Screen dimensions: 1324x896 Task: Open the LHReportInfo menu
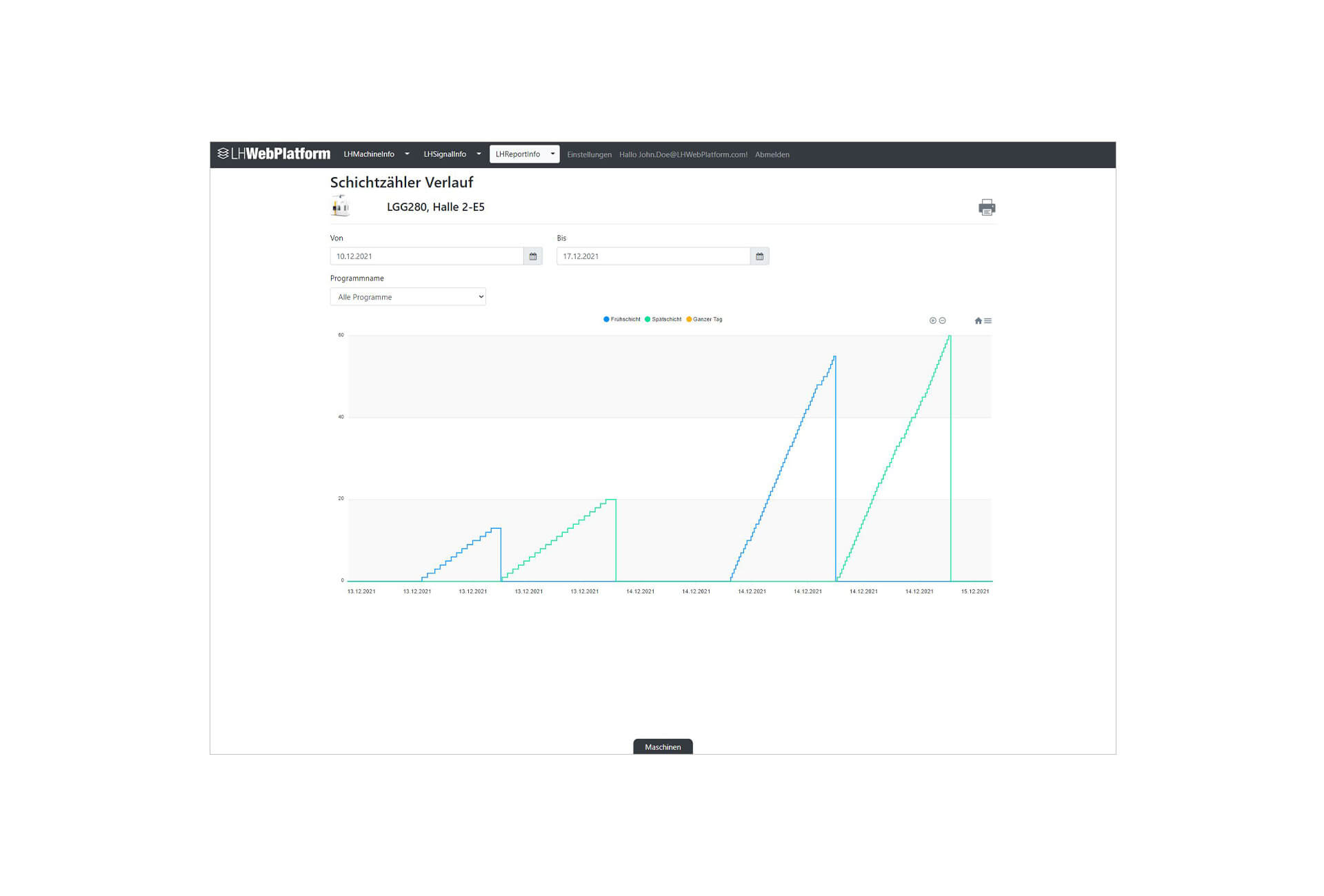(x=524, y=154)
